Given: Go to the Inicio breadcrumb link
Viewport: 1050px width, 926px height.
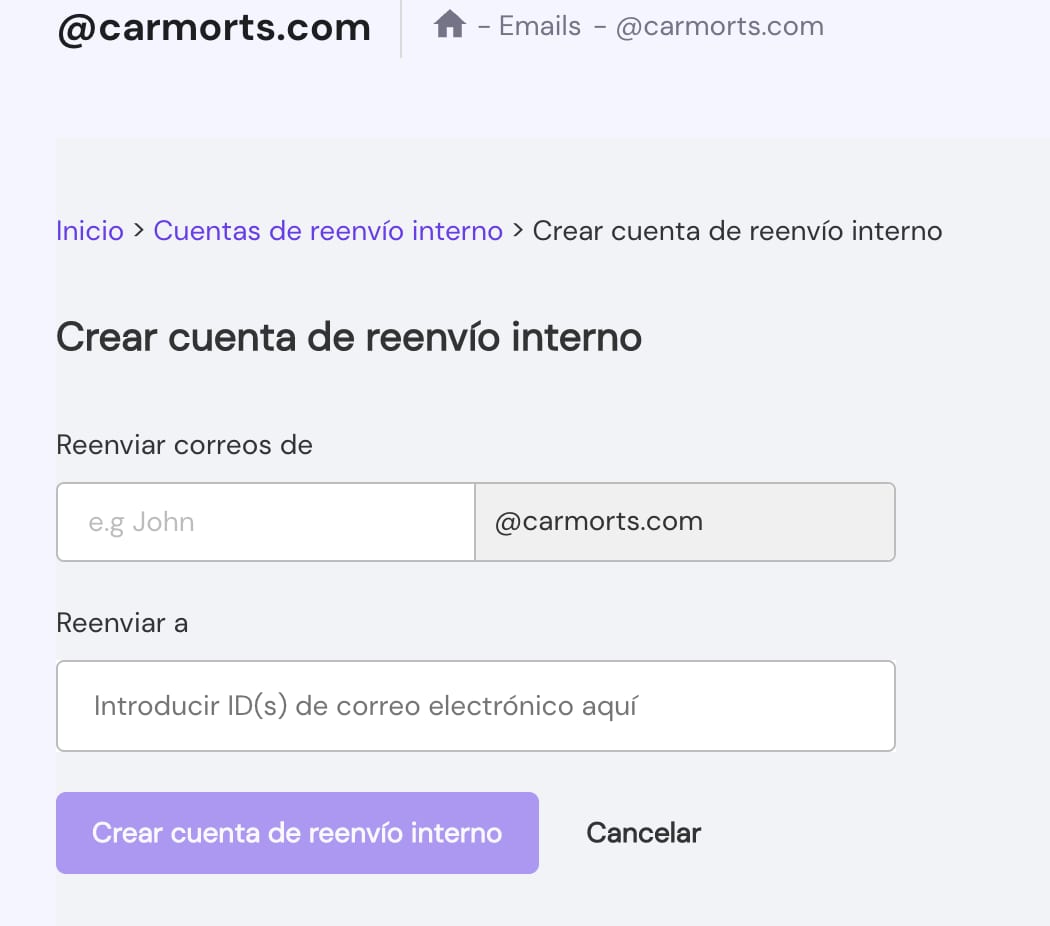Looking at the screenshot, I should pyautogui.click(x=90, y=231).
